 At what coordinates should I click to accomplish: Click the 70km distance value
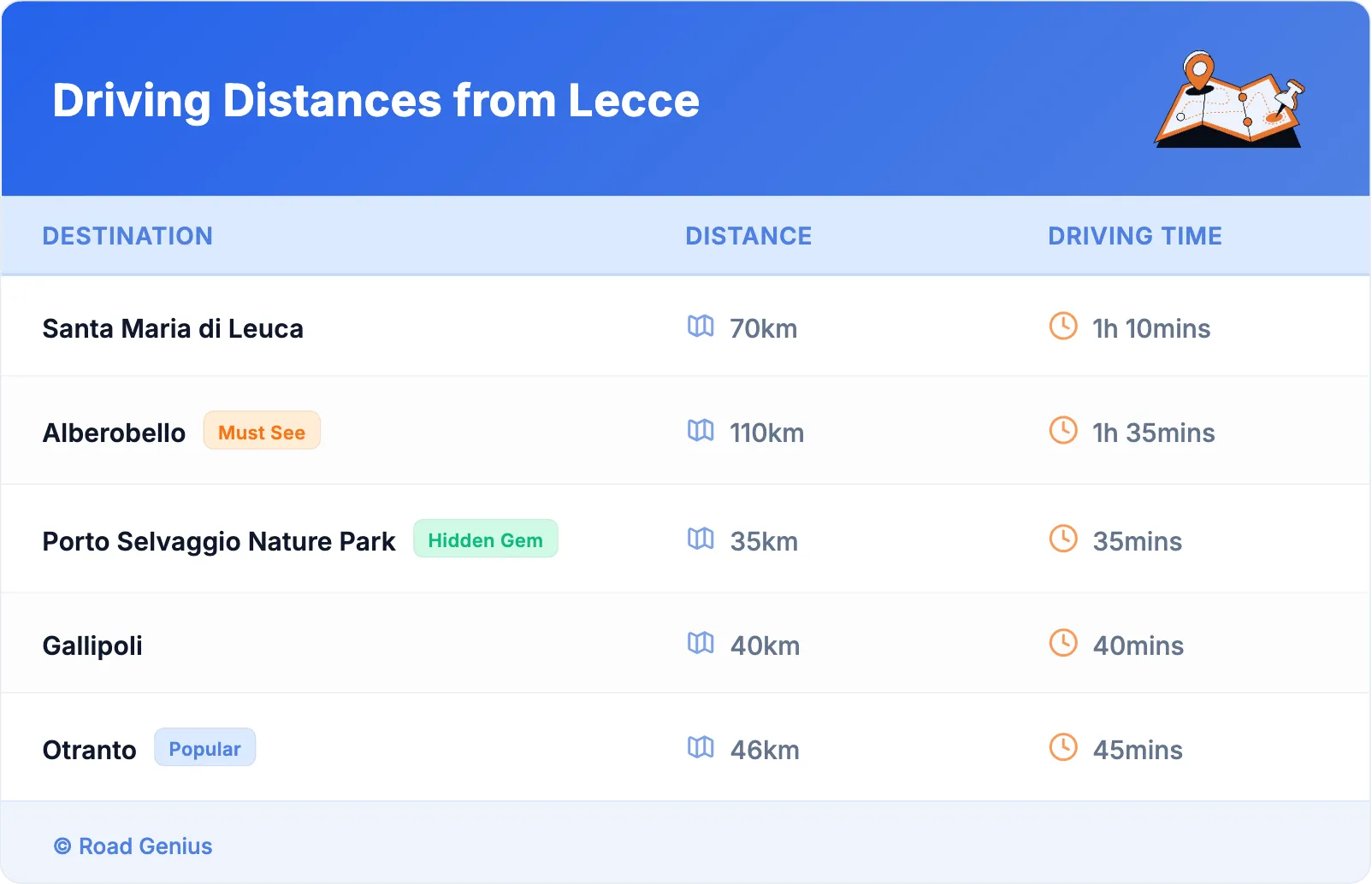click(x=764, y=328)
